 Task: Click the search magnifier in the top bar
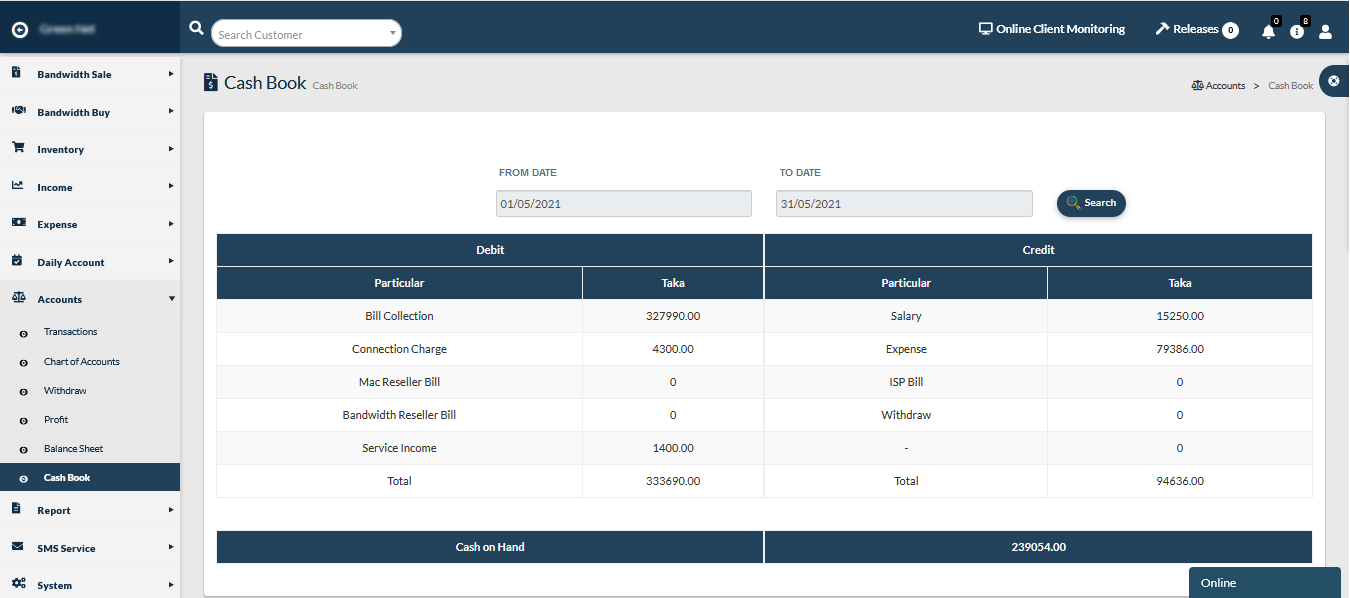pos(196,29)
